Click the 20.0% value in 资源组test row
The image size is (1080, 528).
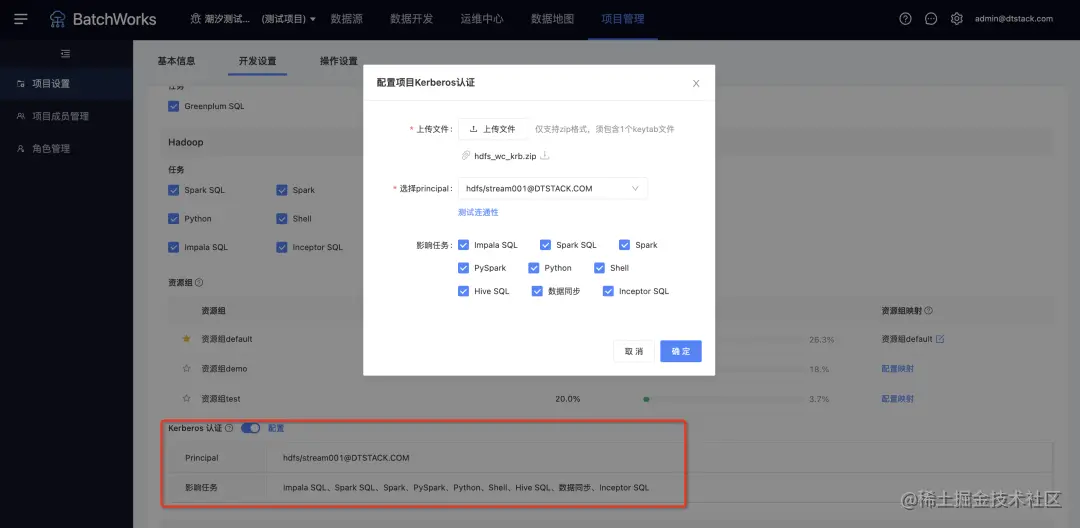click(x=568, y=399)
